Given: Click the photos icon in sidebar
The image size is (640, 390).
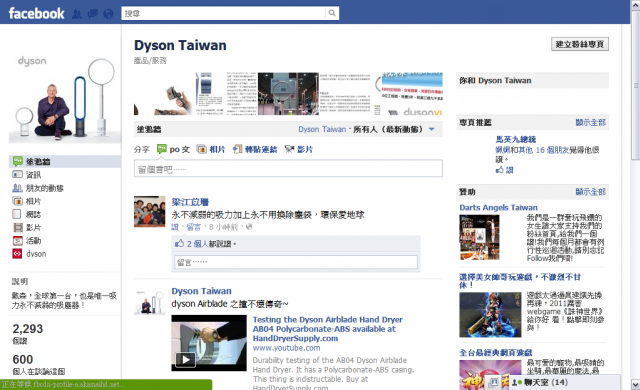Looking at the screenshot, I should click(x=17, y=201).
